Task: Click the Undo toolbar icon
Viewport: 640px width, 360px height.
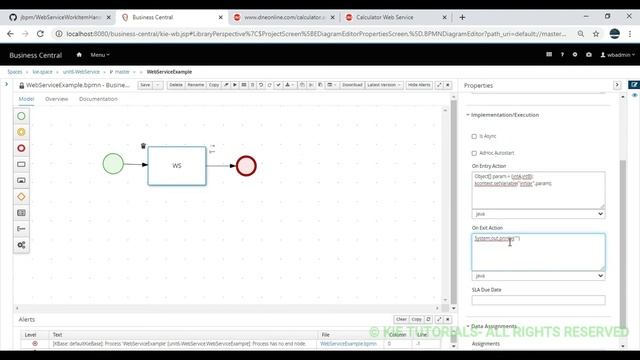Action: [x=261, y=85]
